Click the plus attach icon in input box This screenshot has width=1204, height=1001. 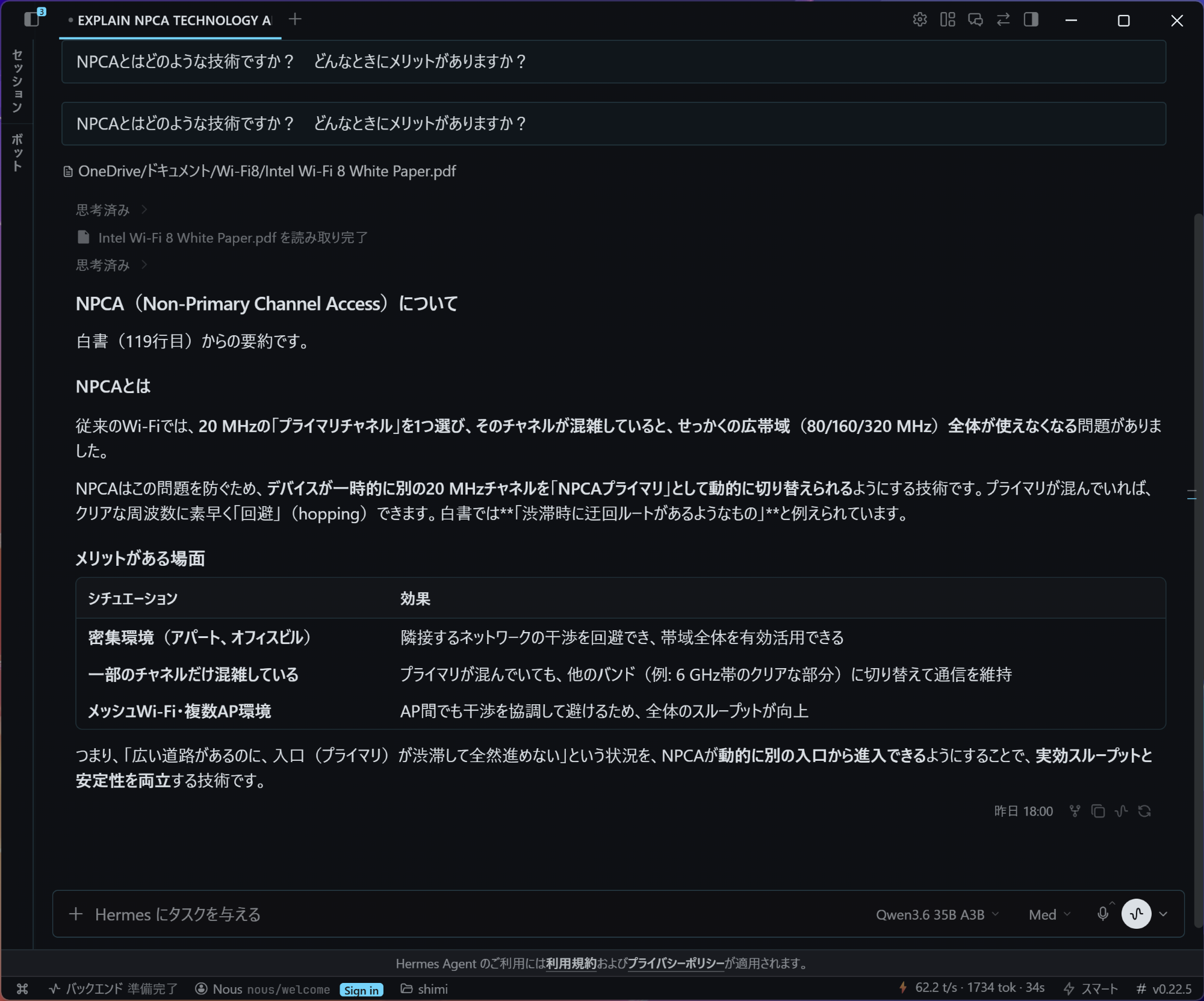[x=76, y=914]
